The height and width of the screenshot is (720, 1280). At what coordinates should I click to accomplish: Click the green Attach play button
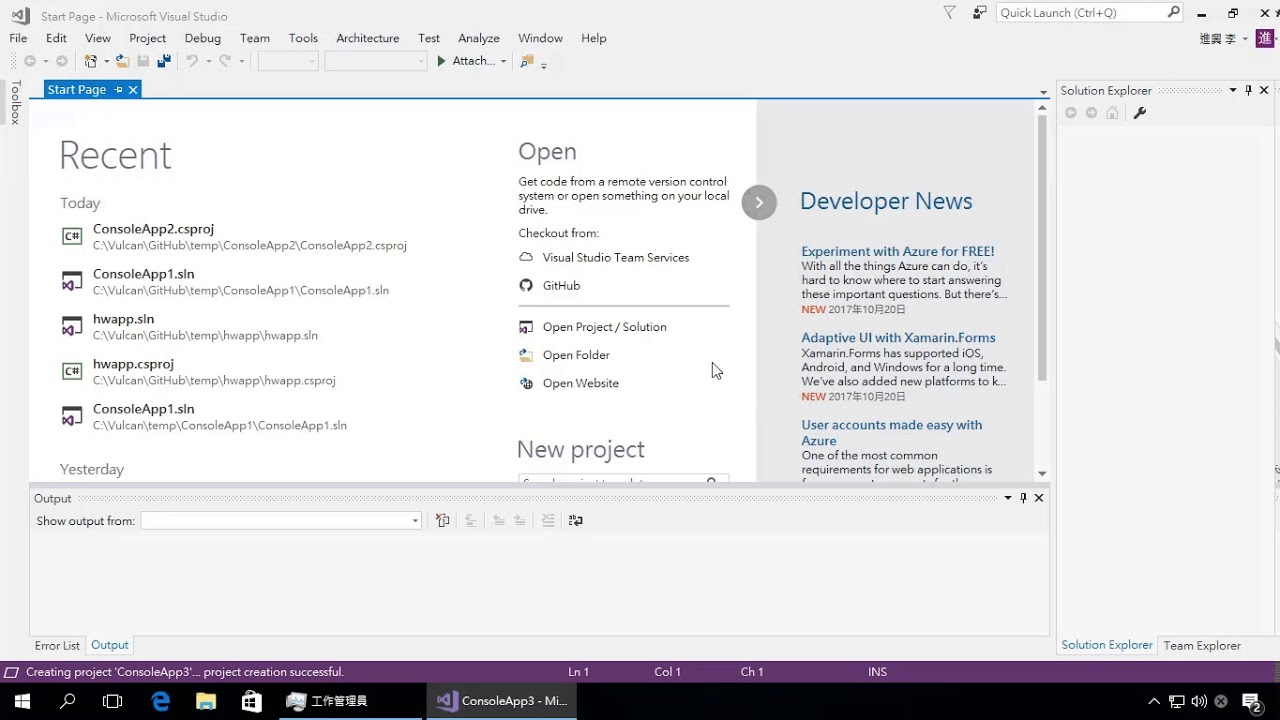pyautogui.click(x=441, y=61)
